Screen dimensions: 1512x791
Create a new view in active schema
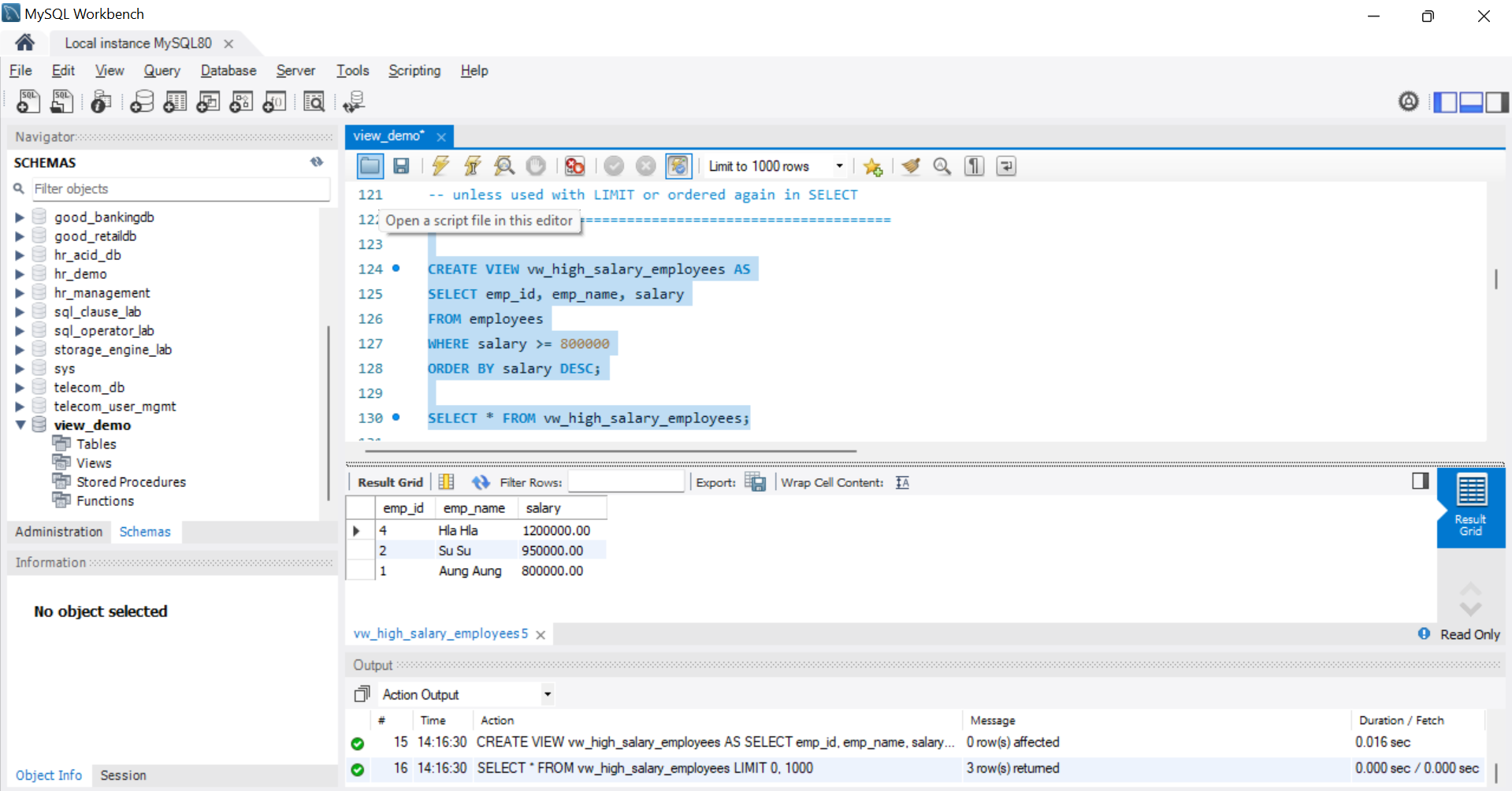(208, 102)
